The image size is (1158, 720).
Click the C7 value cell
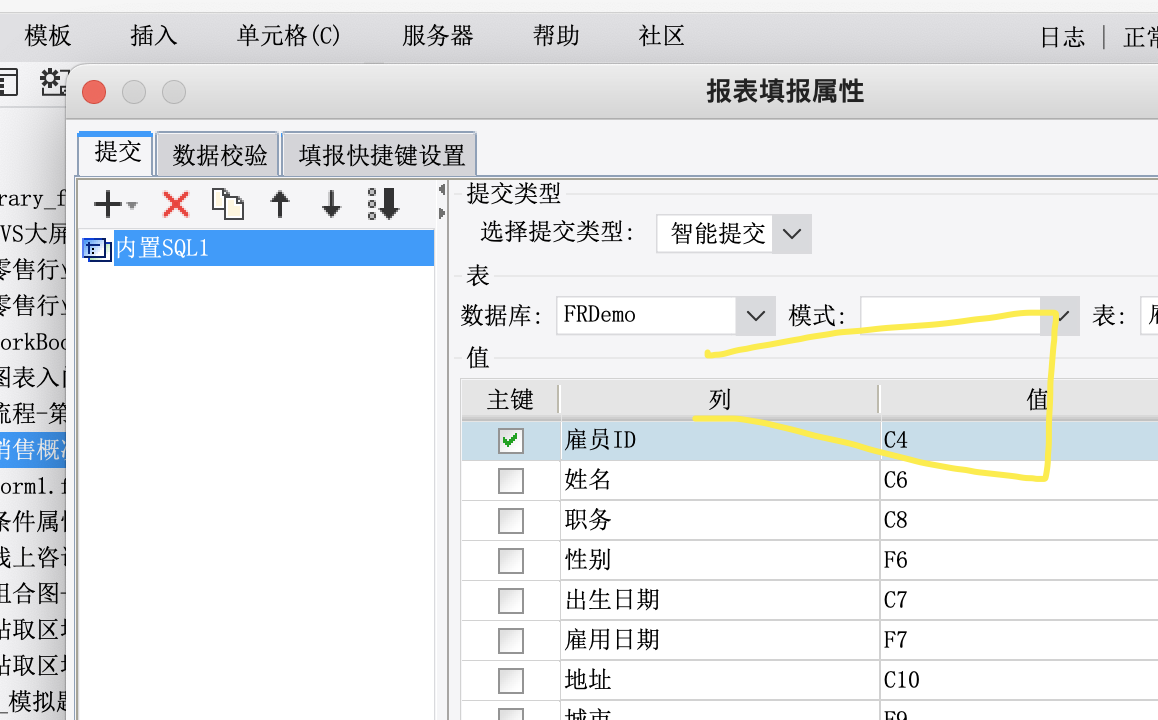tap(1020, 600)
